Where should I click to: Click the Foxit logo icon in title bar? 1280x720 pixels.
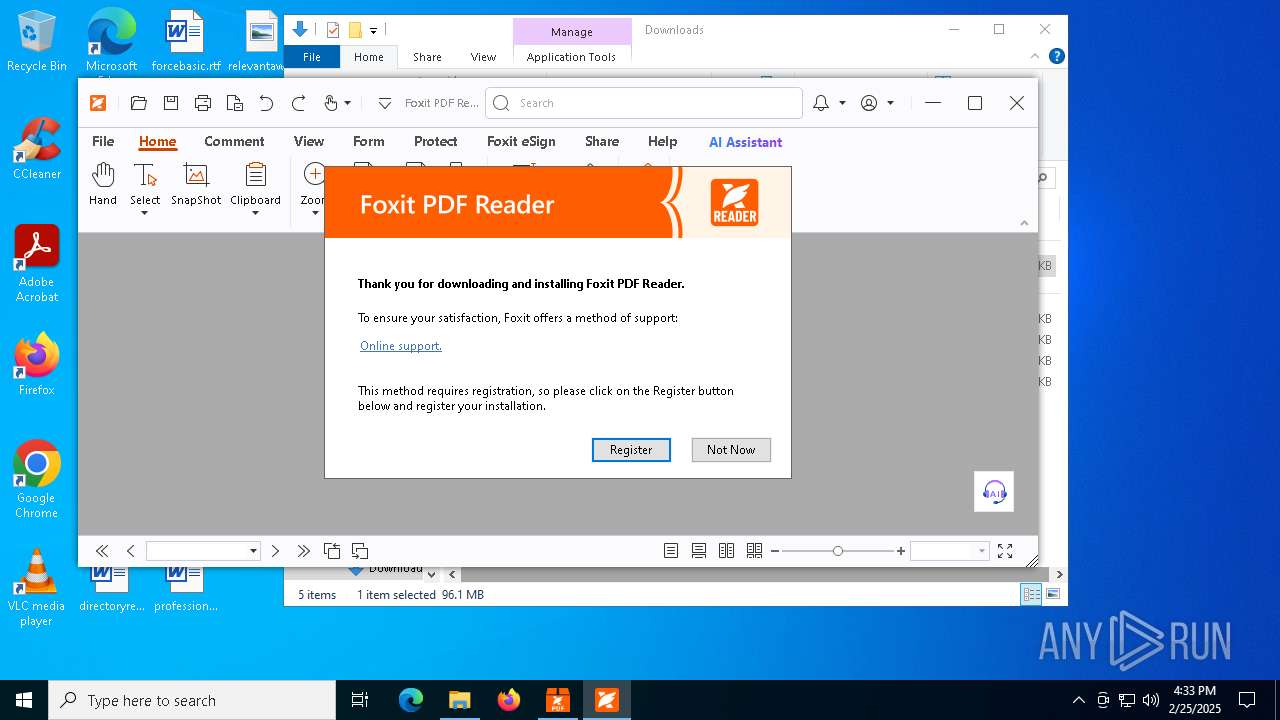tap(98, 103)
